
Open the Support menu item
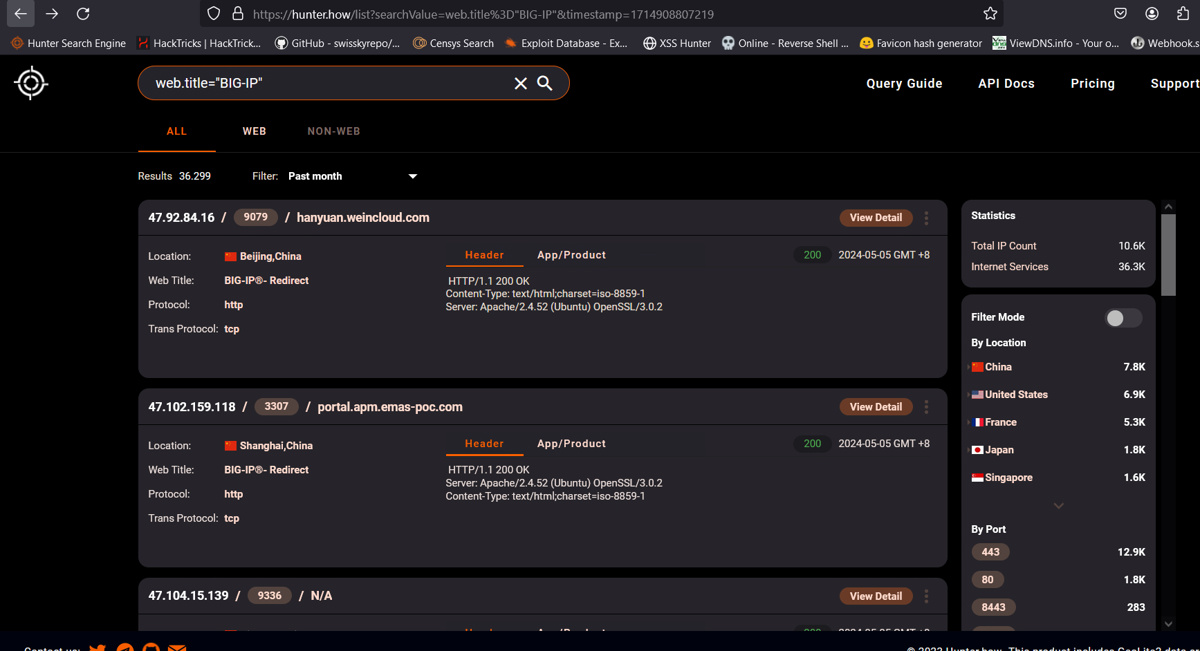click(x=1175, y=84)
